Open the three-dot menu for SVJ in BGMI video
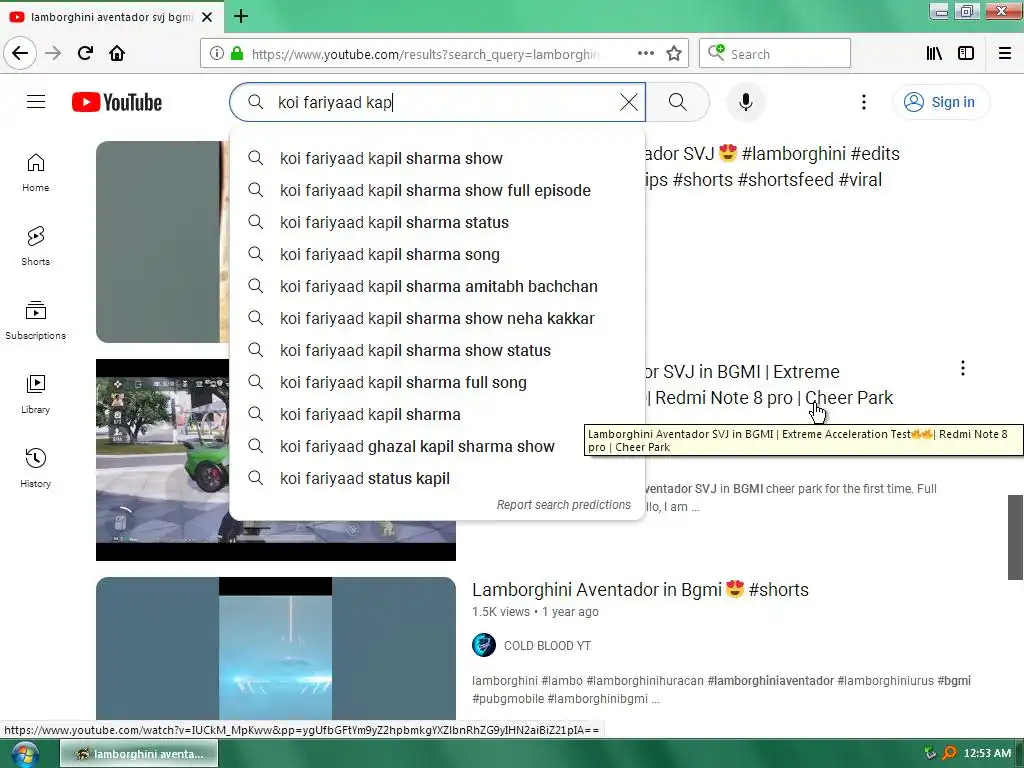 point(963,368)
